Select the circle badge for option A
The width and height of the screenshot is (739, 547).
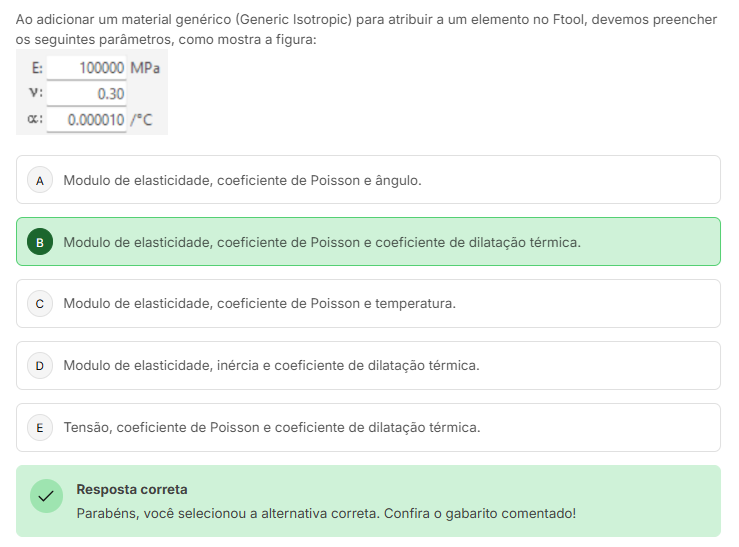[40, 180]
